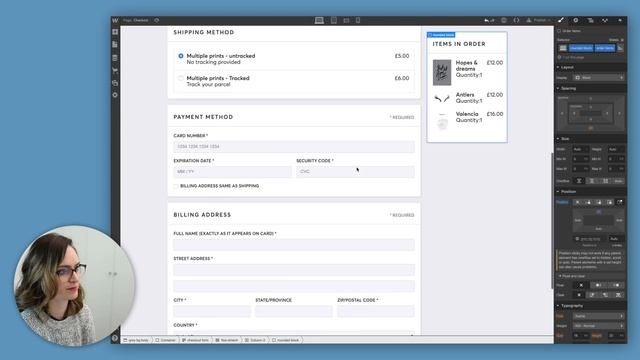Open the Pages panel in sidebar

pos(115,44)
